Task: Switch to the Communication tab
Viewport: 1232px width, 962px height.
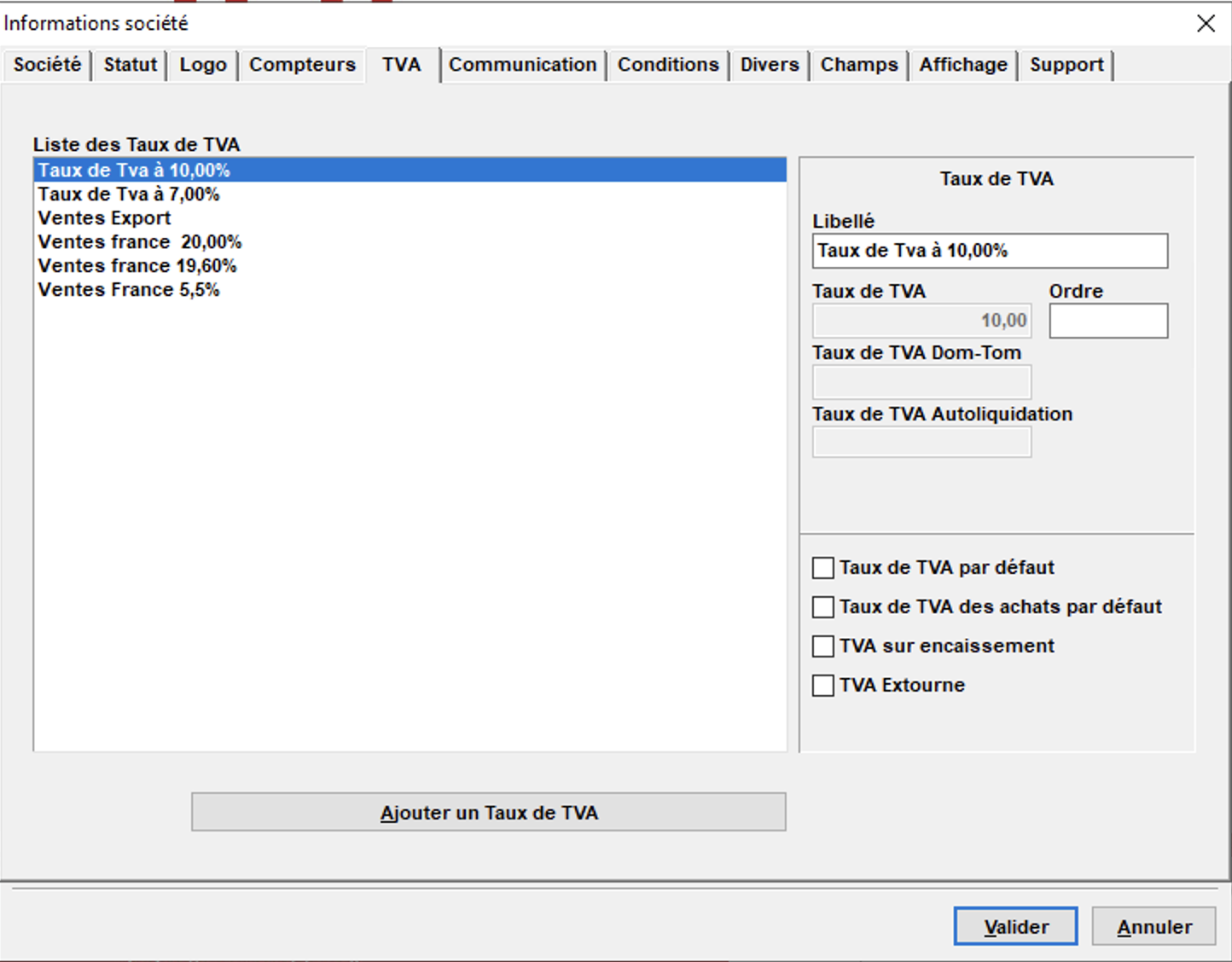Action: (523, 65)
